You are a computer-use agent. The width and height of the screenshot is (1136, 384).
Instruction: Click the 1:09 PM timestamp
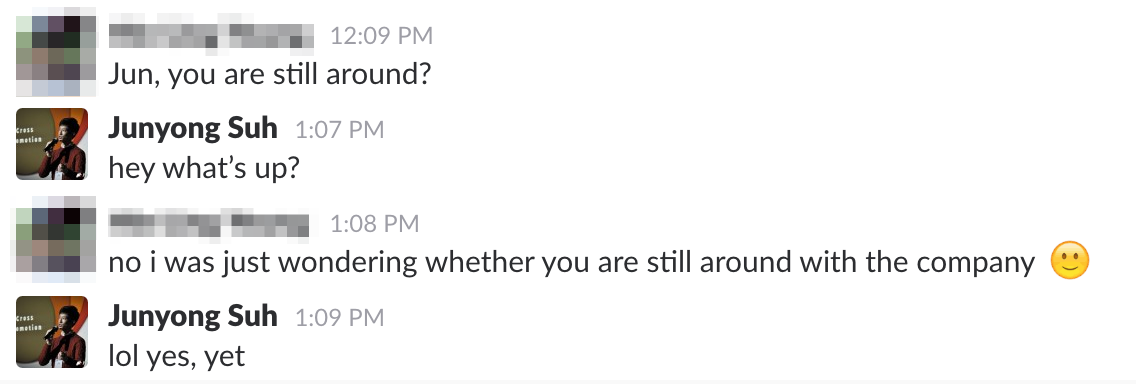pos(340,317)
